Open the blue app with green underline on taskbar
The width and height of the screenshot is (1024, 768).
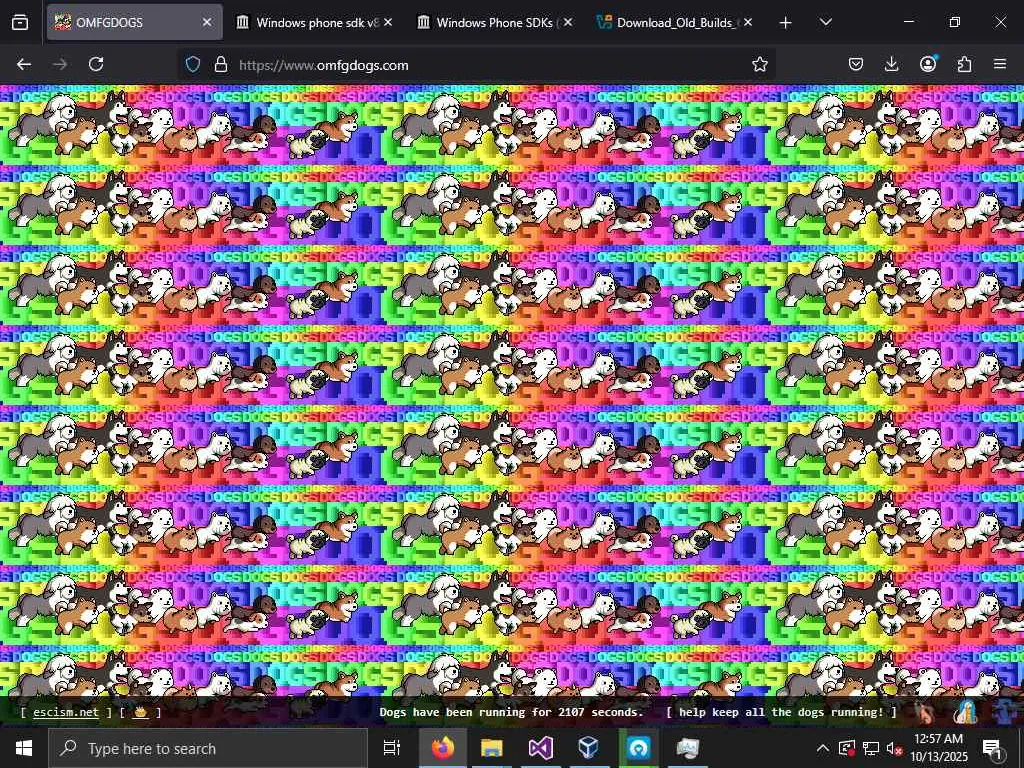[638, 748]
